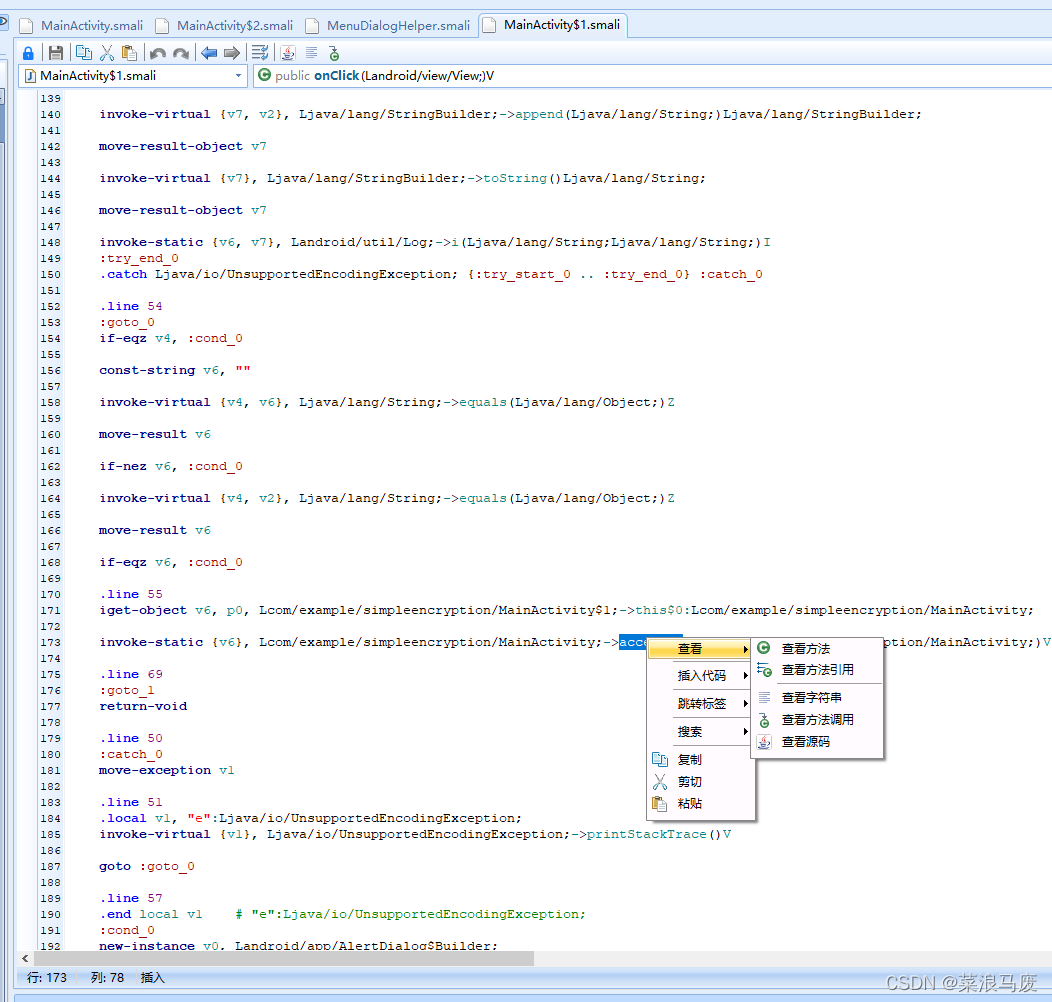Open the onClick method selector box
1052x1002 pixels.
click(653, 76)
